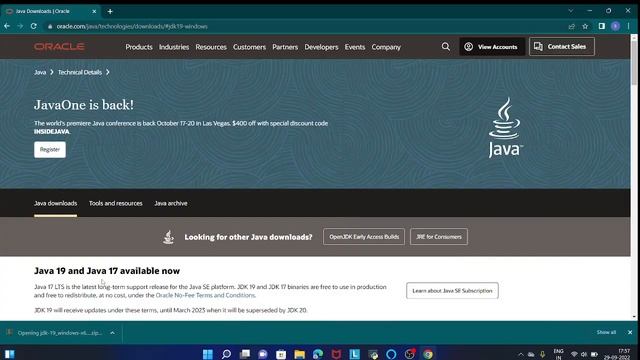Screen dimensions: 640x360
Task: Click the Chrome icon in the taskbar
Action: coord(428,354)
